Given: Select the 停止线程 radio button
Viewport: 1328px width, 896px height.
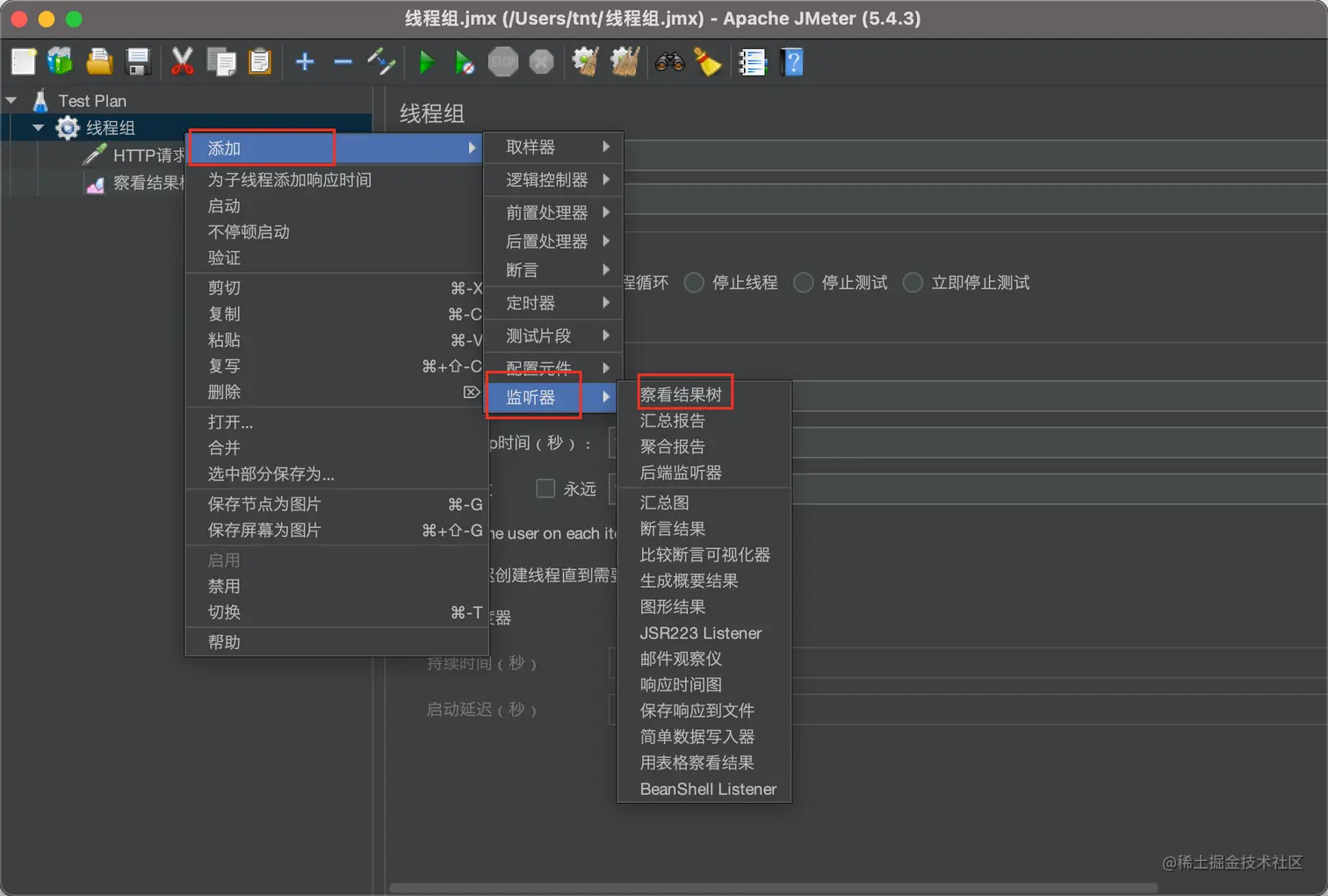Looking at the screenshot, I should coord(694,282).
